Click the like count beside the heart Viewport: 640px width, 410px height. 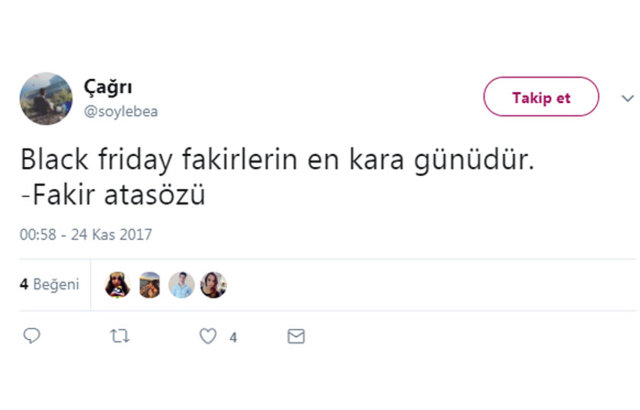(x=233, y=338)
